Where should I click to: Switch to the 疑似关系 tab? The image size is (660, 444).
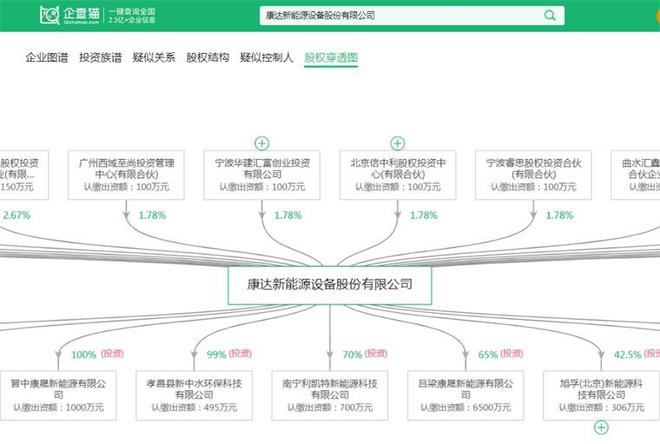click(154, 57)
